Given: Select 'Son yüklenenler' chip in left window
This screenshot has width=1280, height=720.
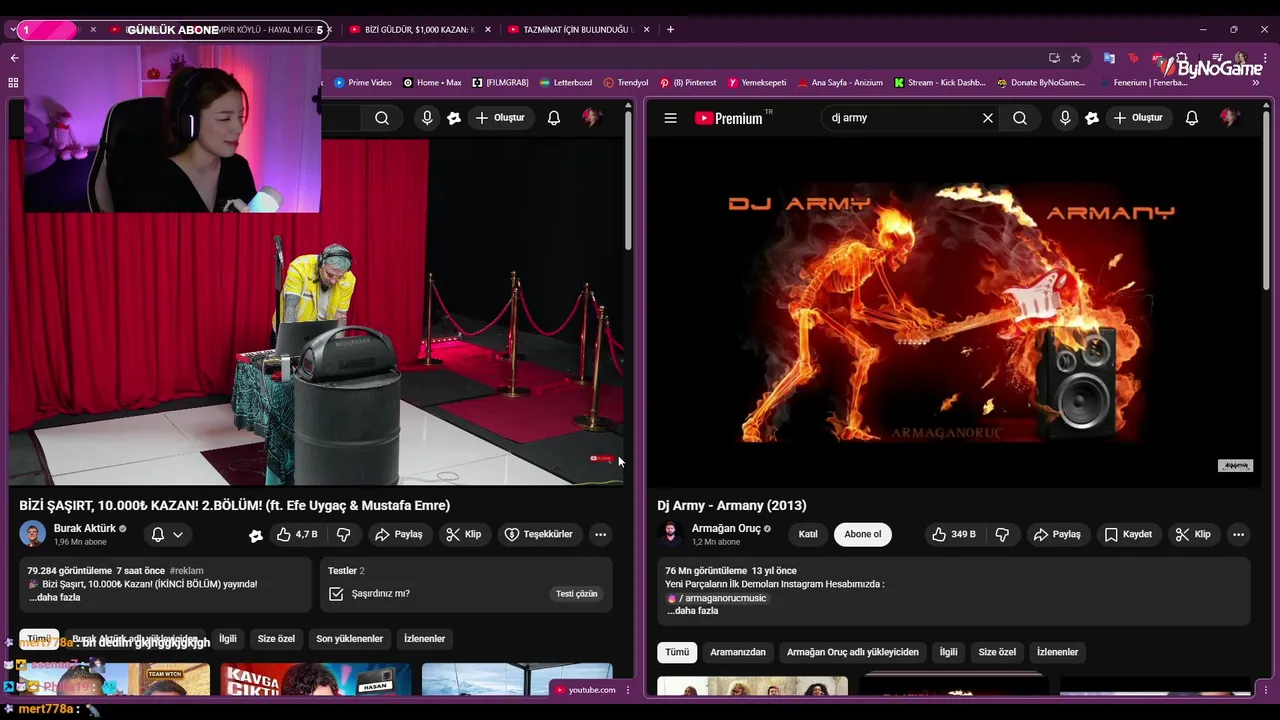Looking at the screenshot, I should tap(350, 639).
